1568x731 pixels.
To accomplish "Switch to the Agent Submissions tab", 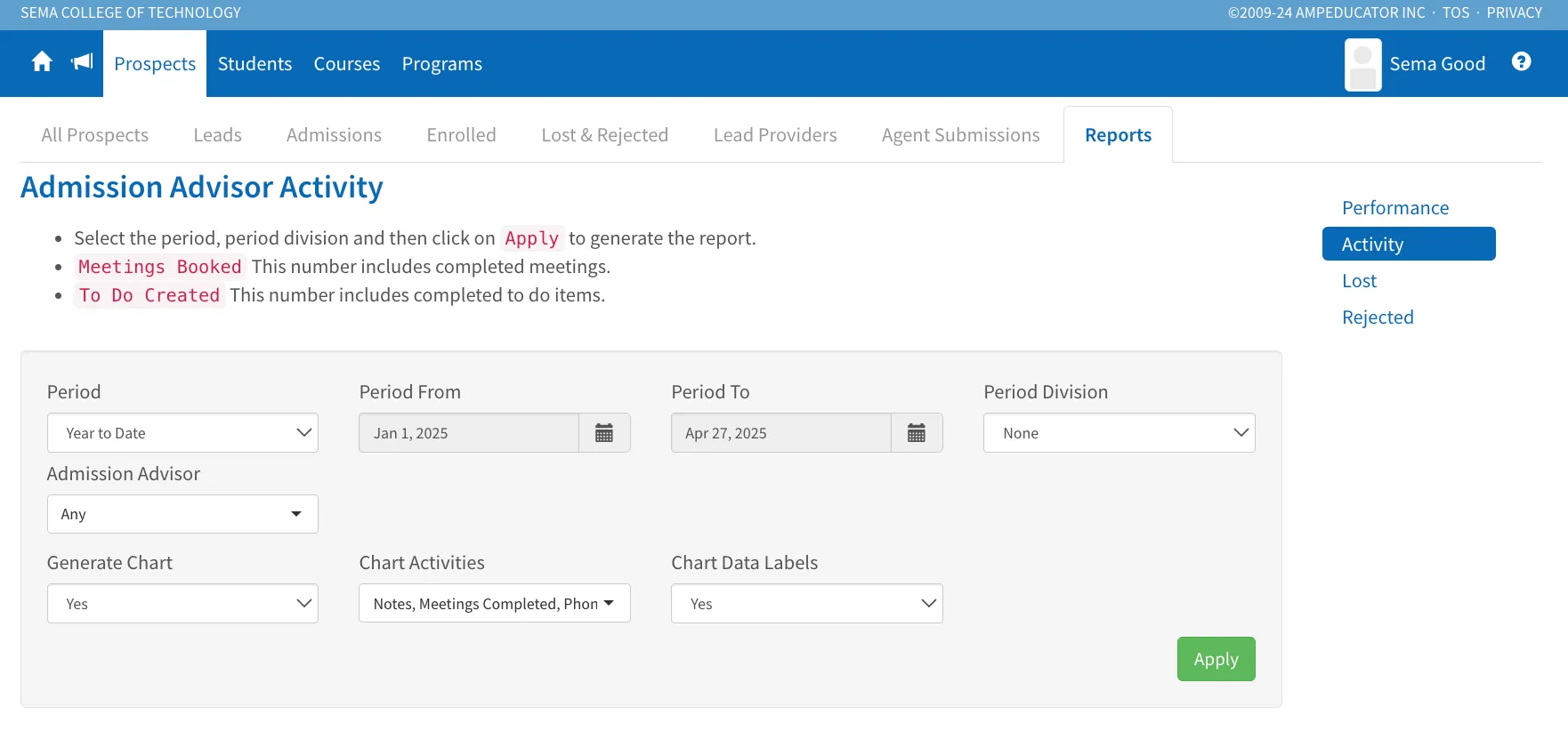I will [x=961, y=135].
